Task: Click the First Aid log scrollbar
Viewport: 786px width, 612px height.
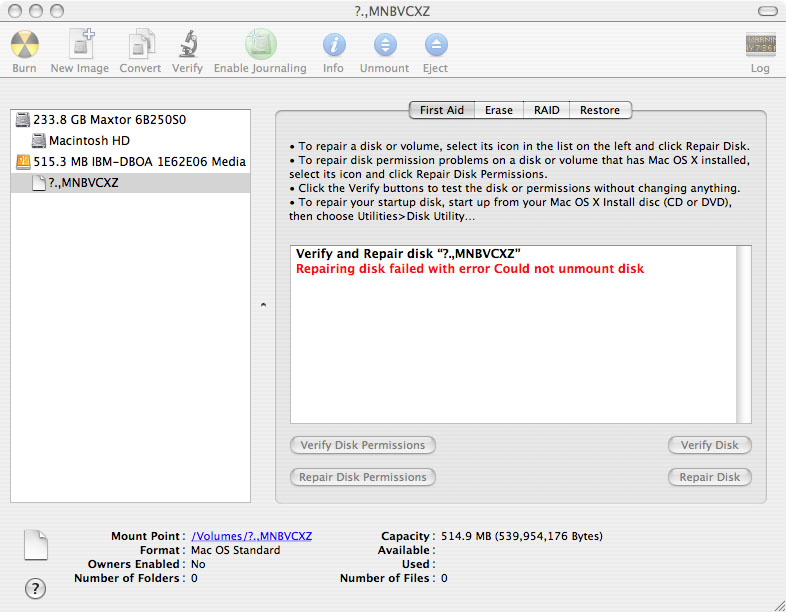Action: pyautogui.click(x=744, y=334)
